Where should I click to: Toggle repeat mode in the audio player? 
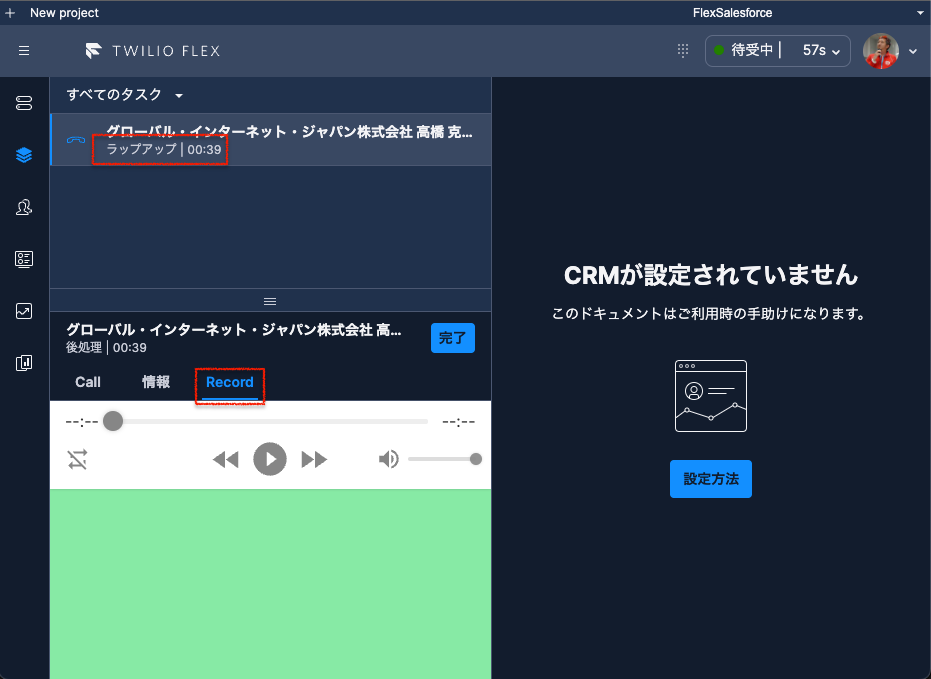pyautogui.click(x=77, y=459)
